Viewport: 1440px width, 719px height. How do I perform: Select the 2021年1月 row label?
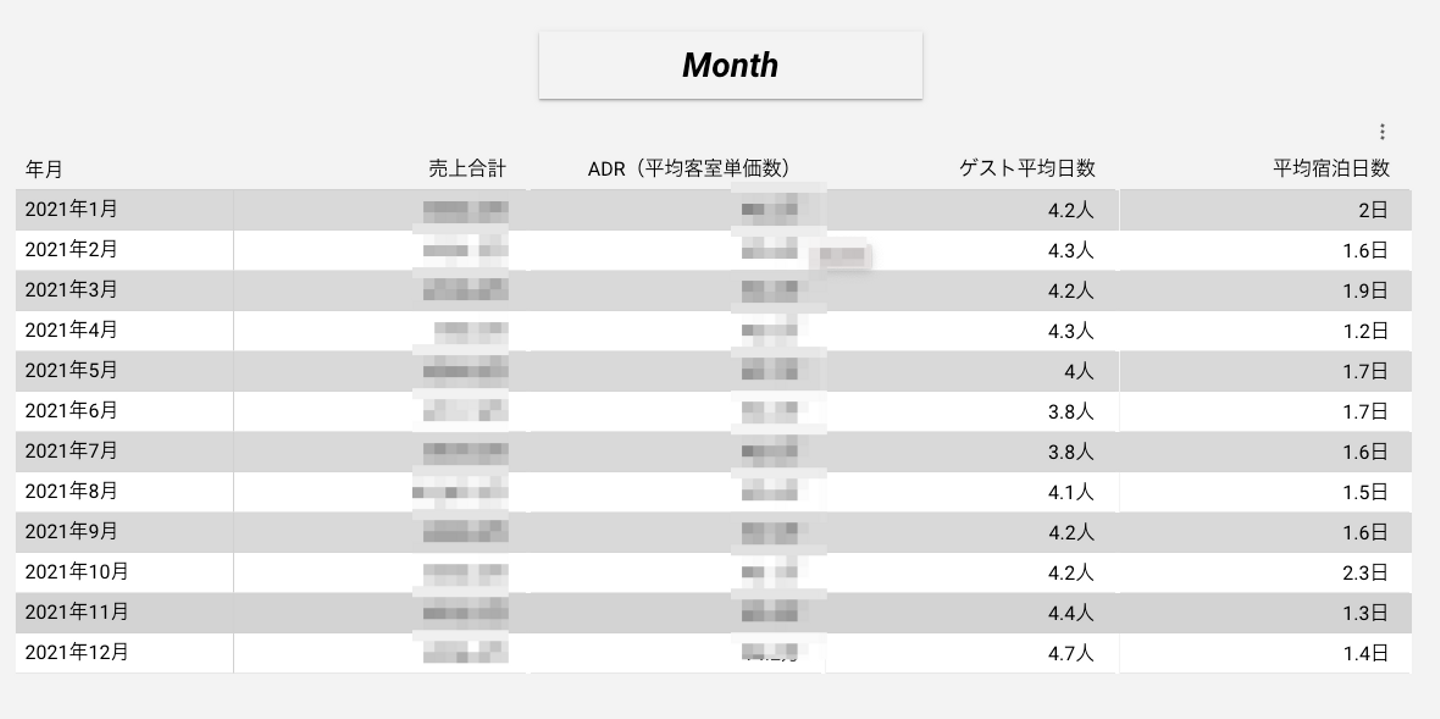(x=71, y=210)
